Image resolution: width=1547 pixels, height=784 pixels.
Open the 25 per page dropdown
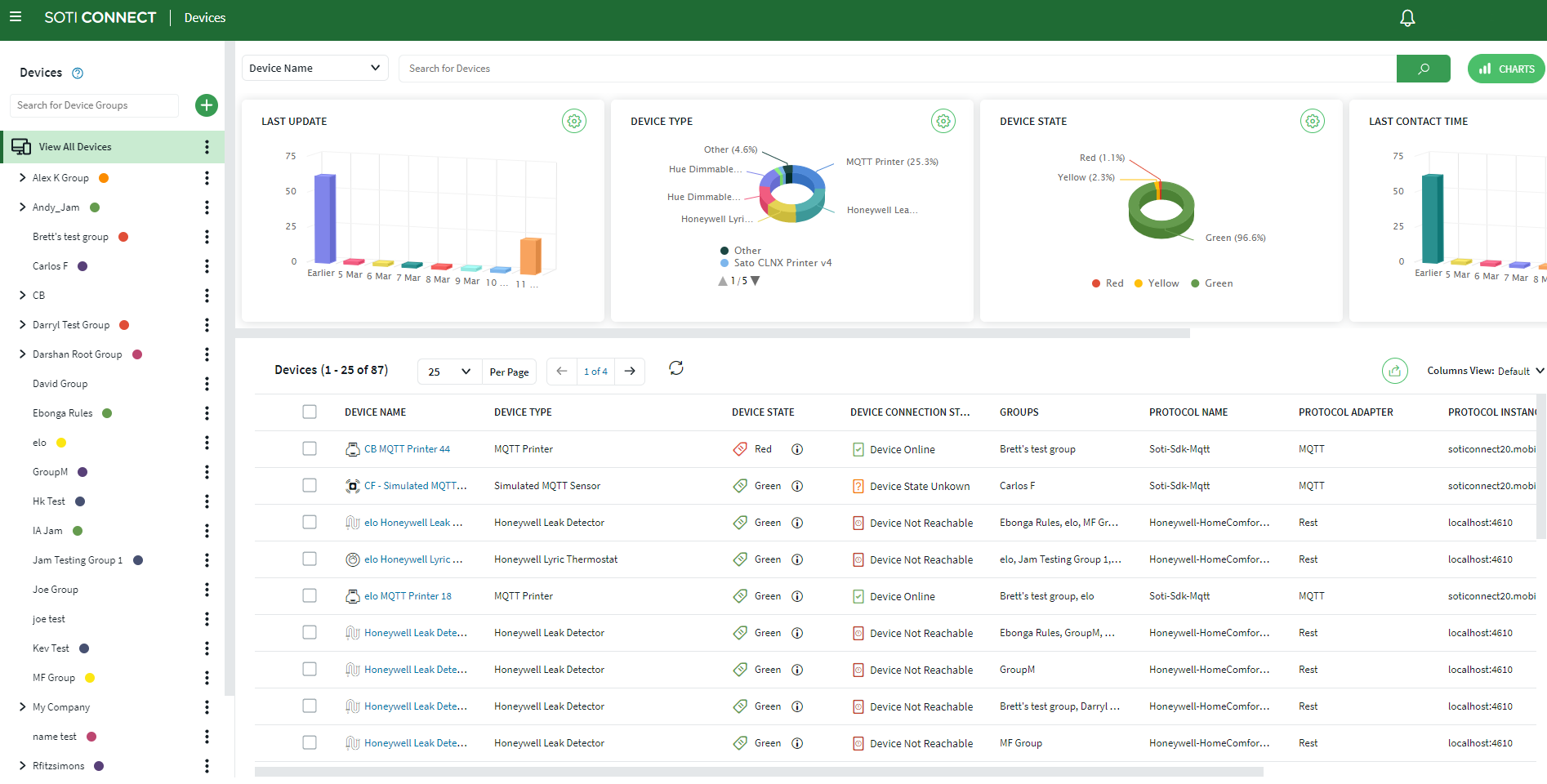(449, 372)
